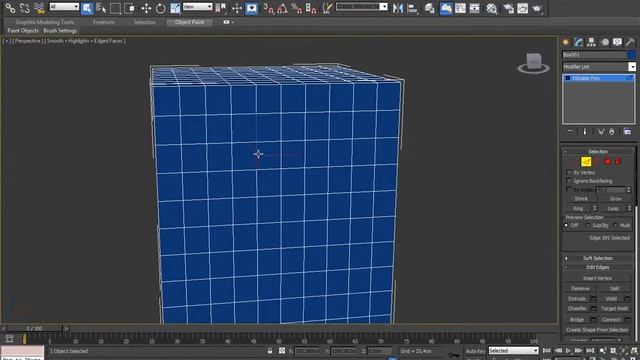Click the Grow selection button
640x360 pixels.
coord(616,199)
